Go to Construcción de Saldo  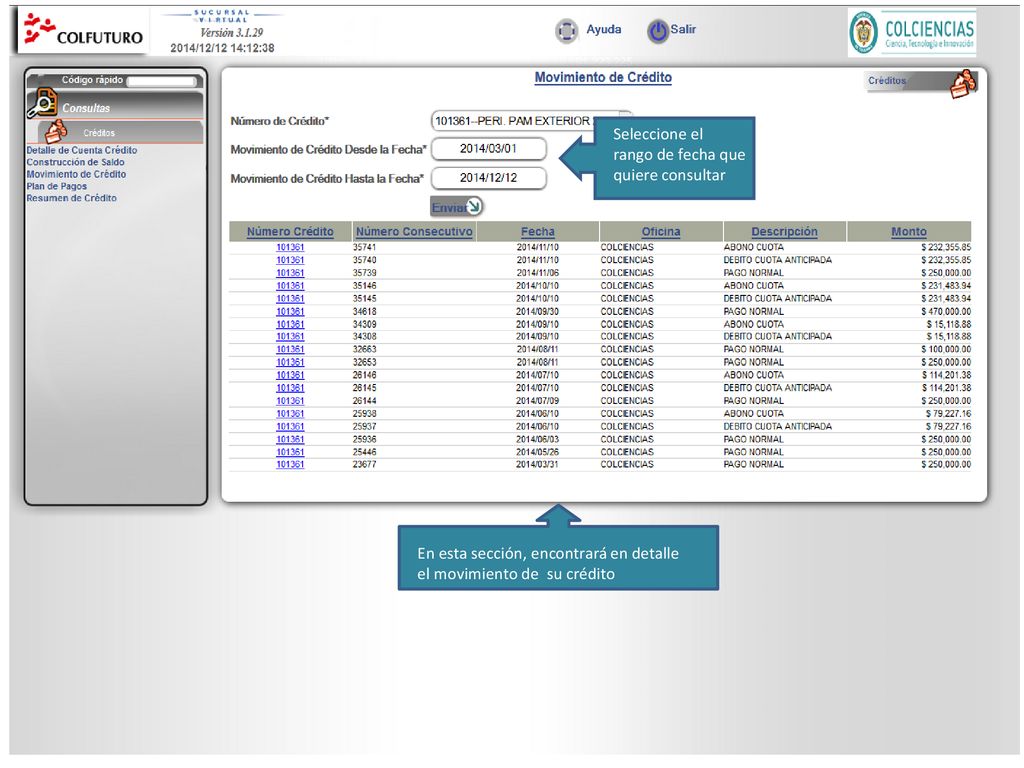(75, 162)
